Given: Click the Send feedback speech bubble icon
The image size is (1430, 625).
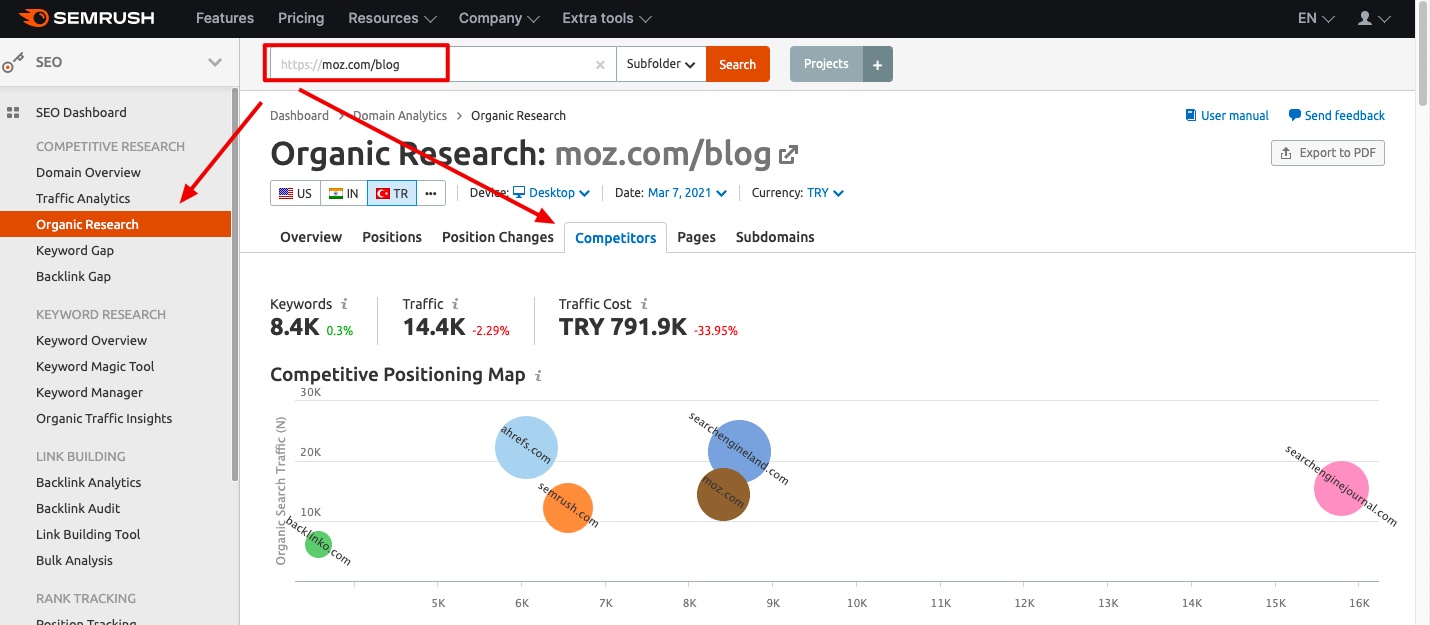Looking at the screenshot, I should (1295, 115).
